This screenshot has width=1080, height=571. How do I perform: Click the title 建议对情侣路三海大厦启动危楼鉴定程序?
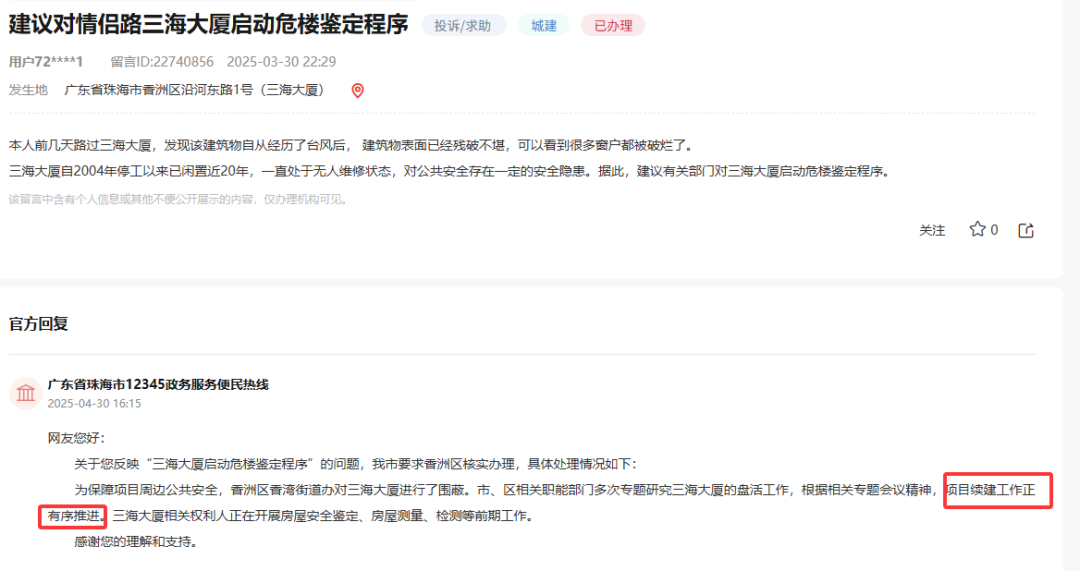pos(208,25)
